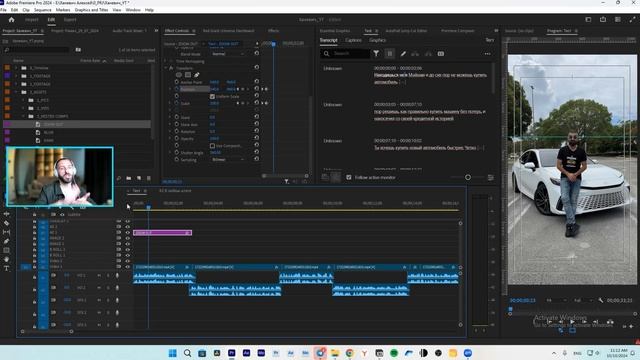Toggle the Position animation stopwatch

(177, 89)
